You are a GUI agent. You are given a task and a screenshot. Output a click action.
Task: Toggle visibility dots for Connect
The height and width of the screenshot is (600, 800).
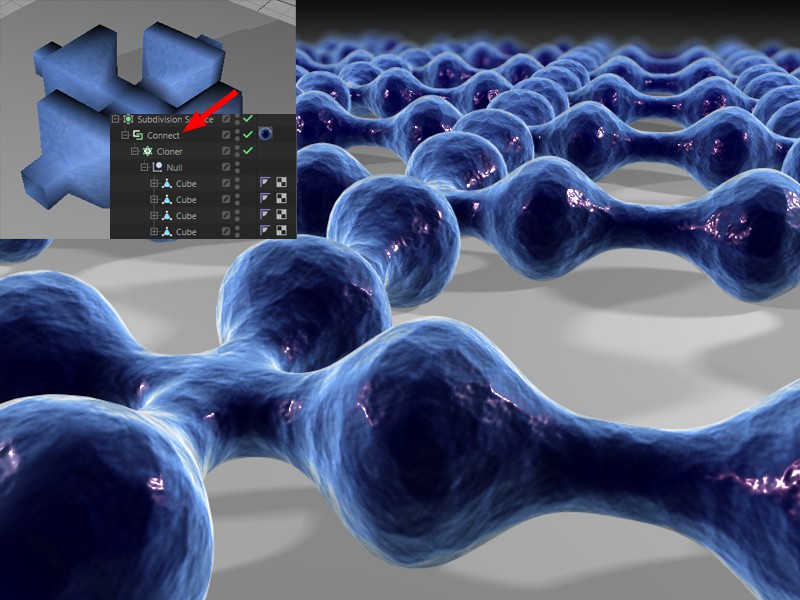237,135
